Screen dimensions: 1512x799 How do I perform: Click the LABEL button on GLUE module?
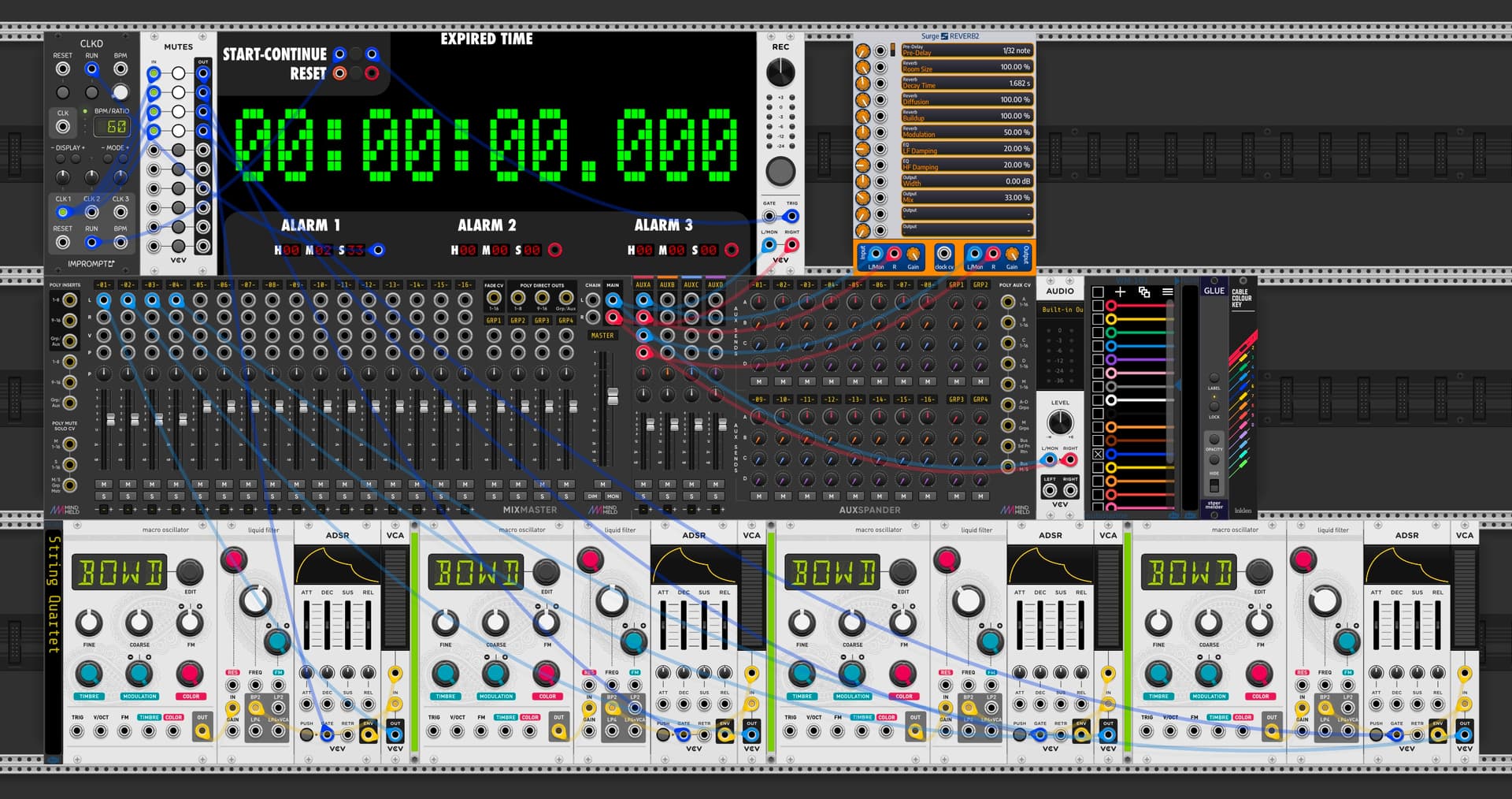pos(1214,377)
